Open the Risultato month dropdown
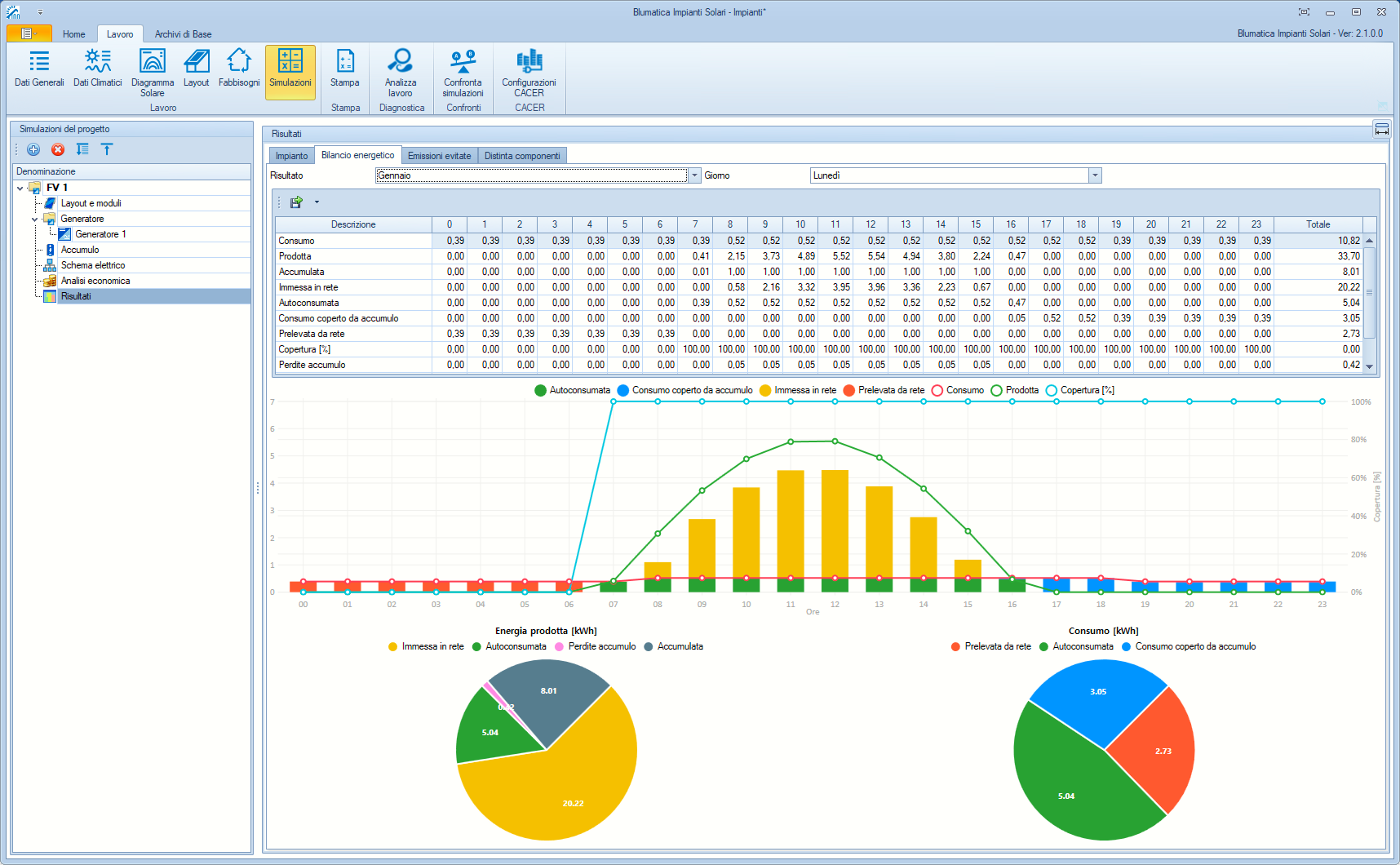The height and width of the screenshot is (865, 1400). click(x=694, y=175)
